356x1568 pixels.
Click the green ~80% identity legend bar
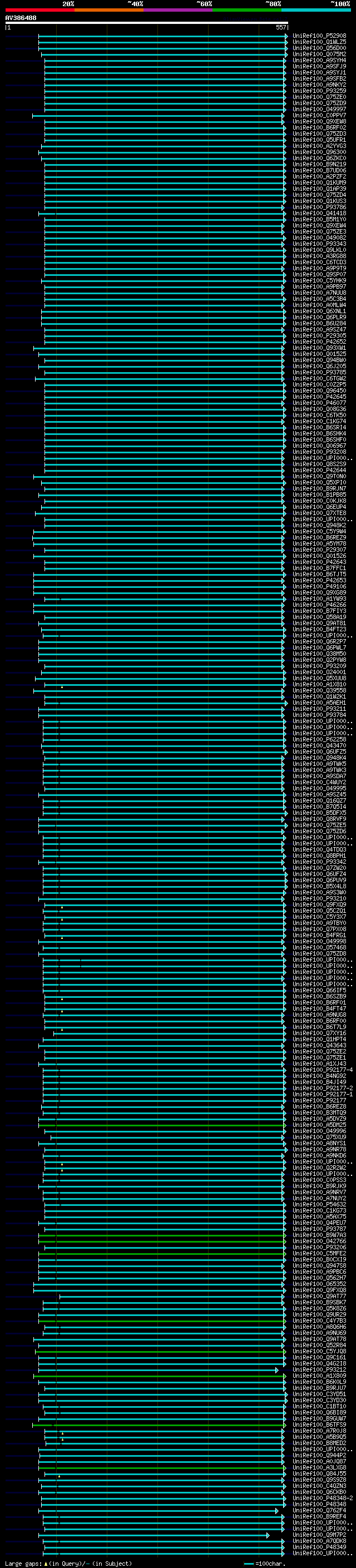point(246,10)
